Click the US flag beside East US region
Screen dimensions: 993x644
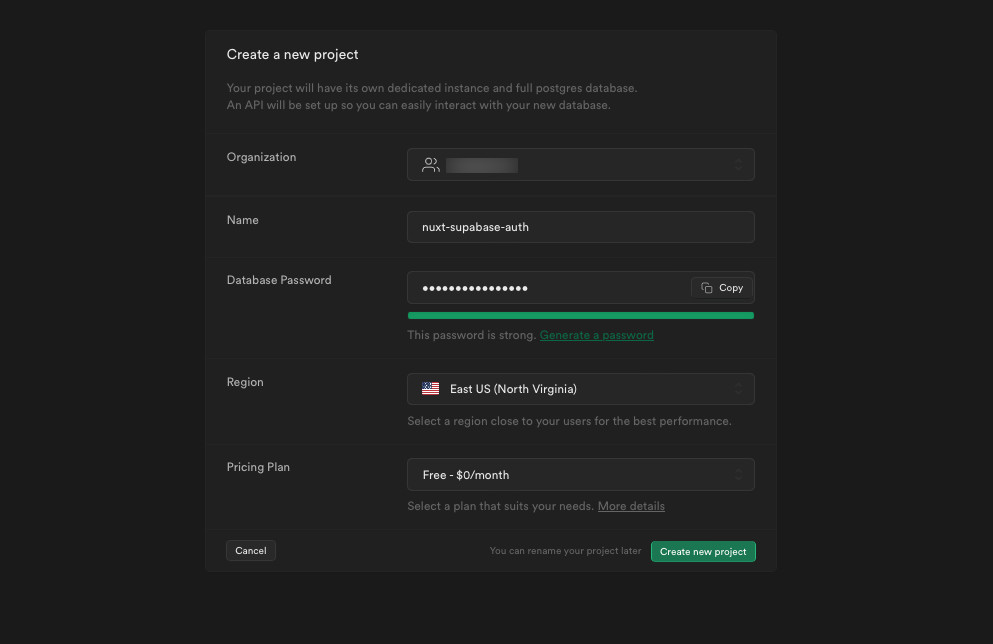430,388
